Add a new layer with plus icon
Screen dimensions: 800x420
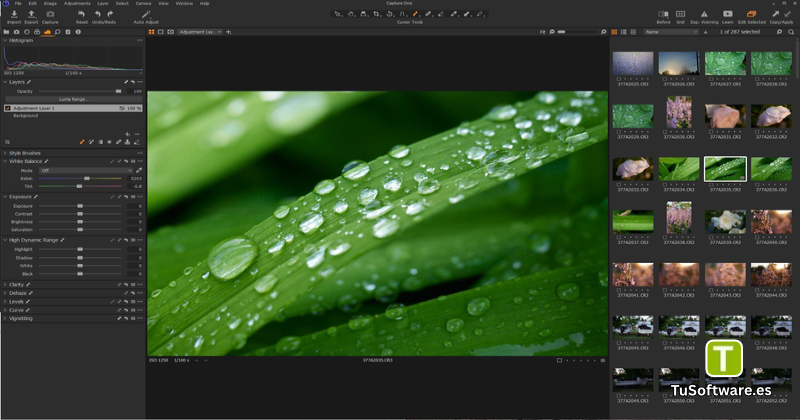click(x=128, y=134)
